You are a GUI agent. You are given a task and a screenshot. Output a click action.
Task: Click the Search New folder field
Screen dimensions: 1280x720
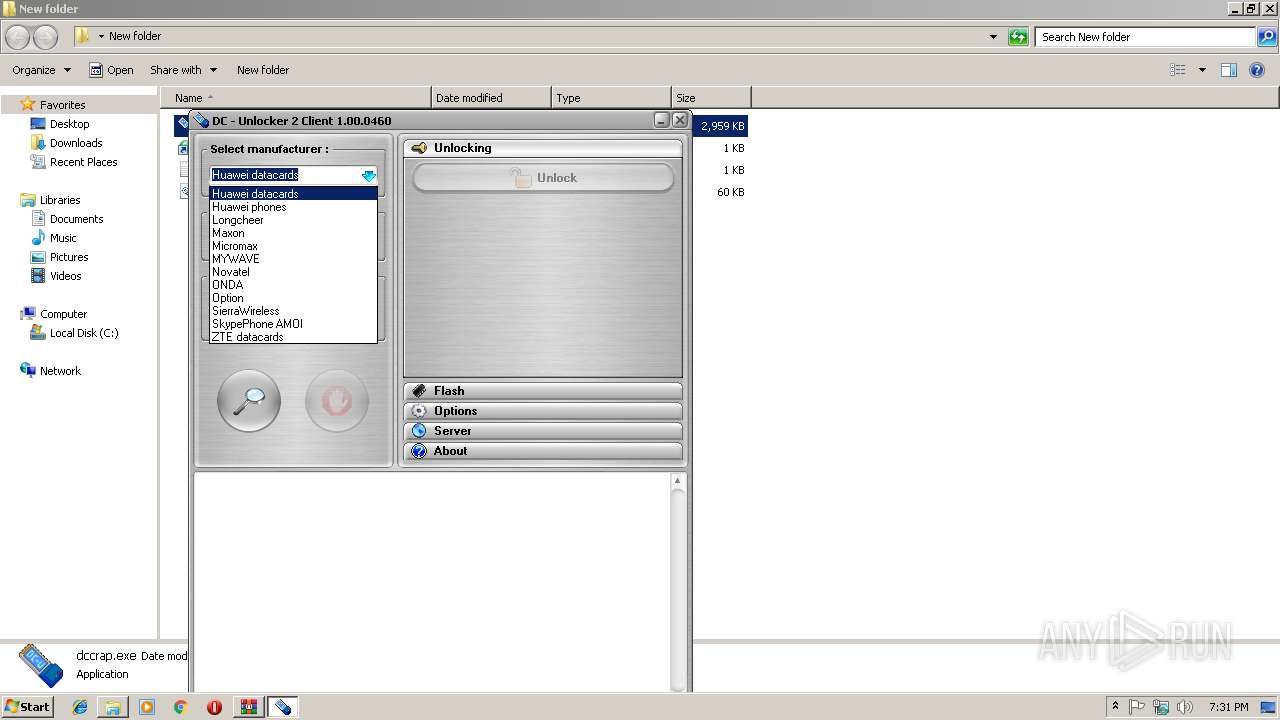pyautogui.click(x=1146, y=37)
